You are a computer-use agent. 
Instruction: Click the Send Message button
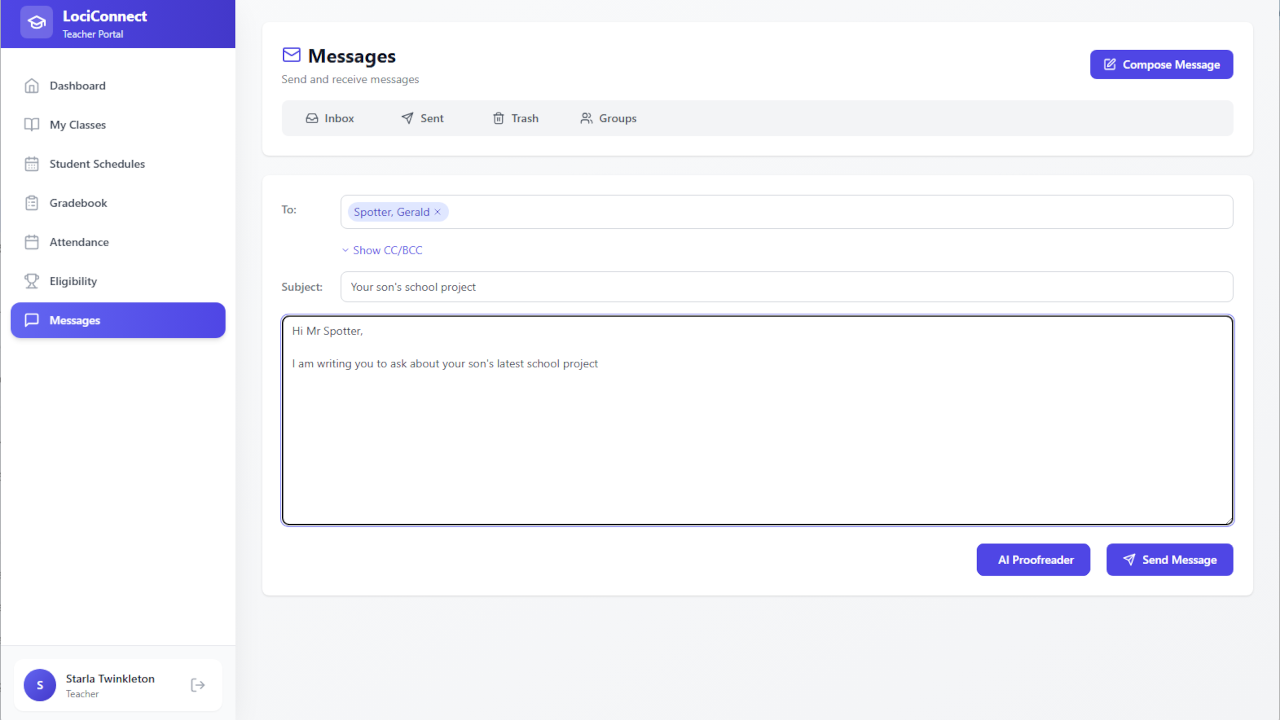[x=1169, y=560]
